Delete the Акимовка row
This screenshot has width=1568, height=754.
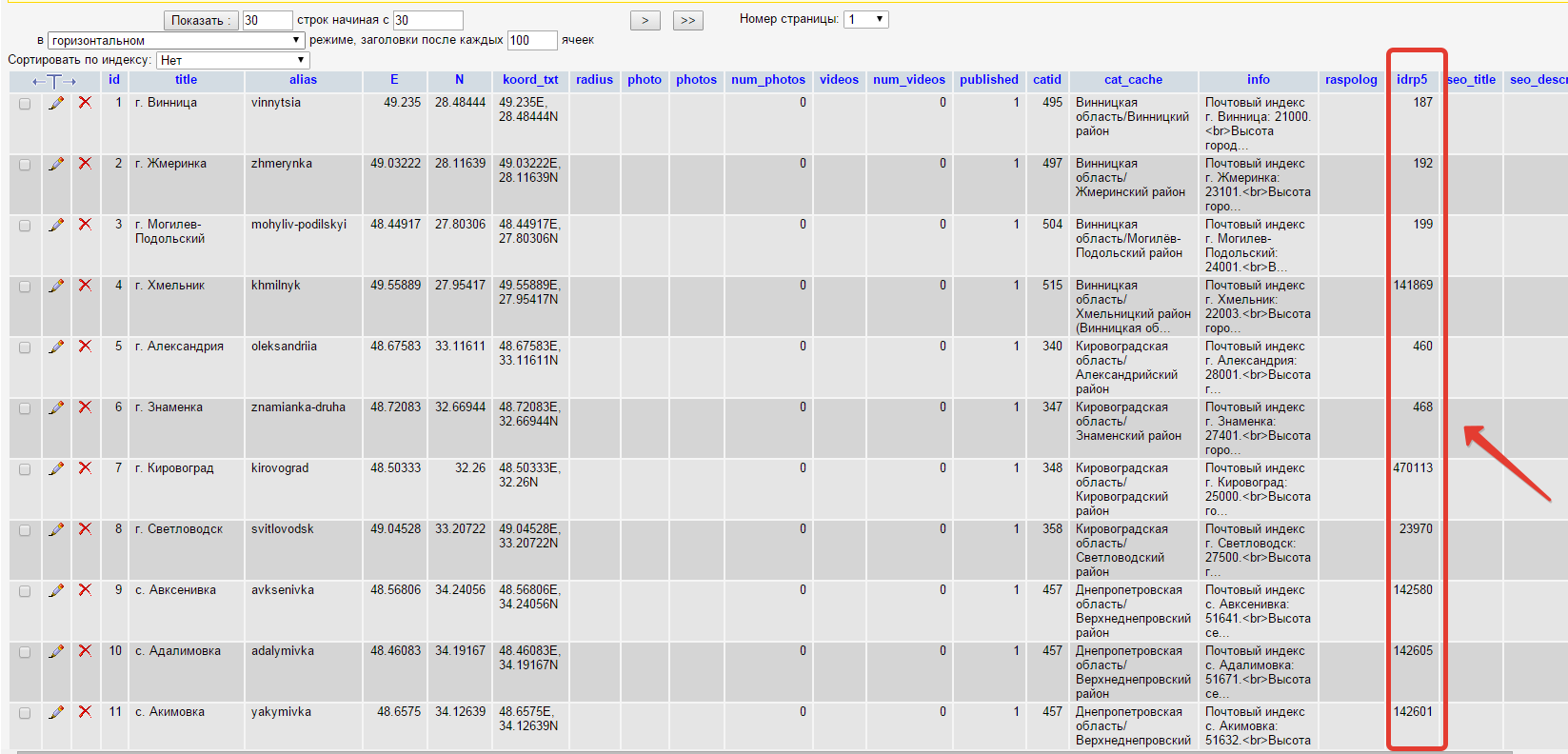tap(85, 712)
